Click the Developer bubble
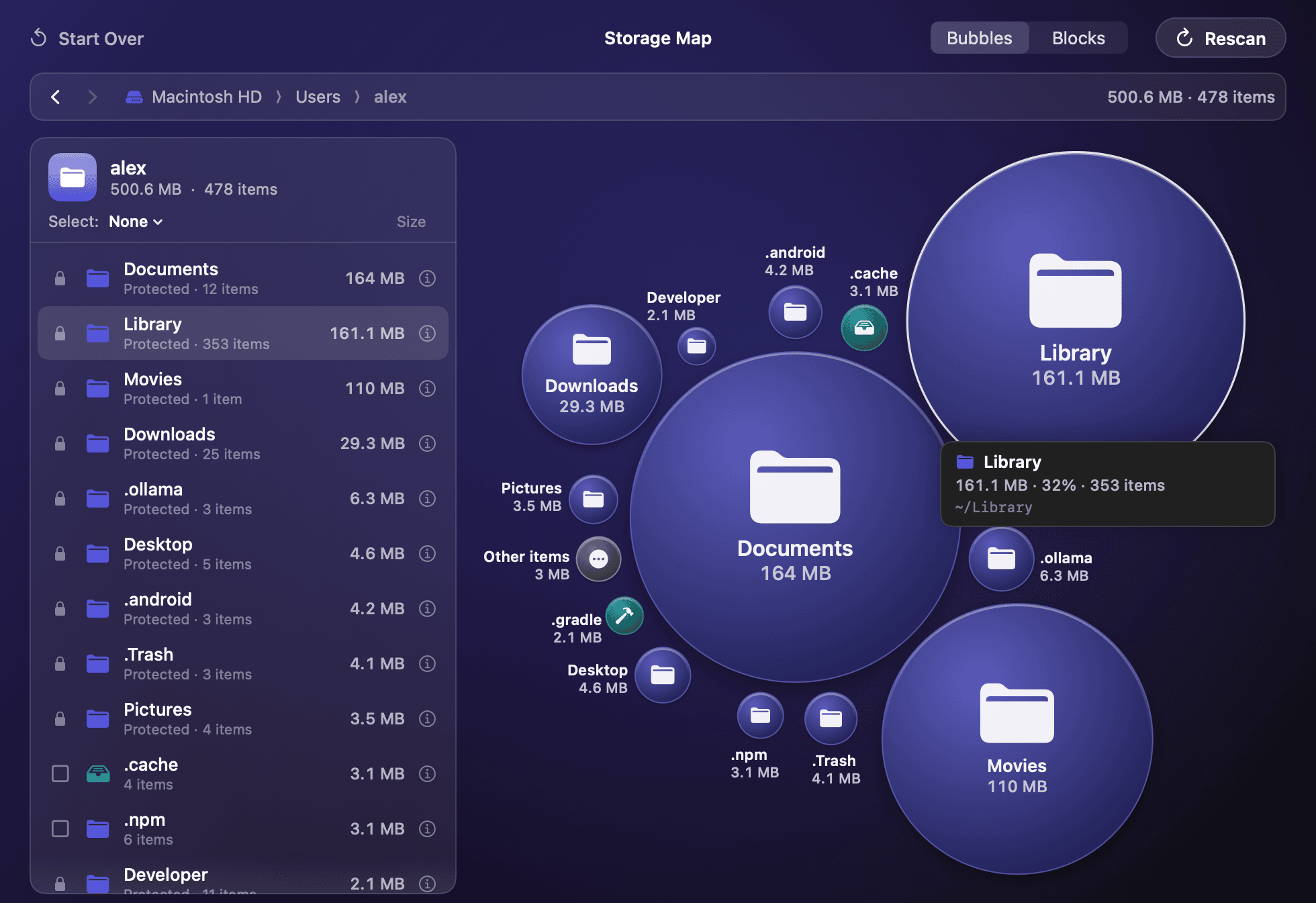The image size is (1316, 903). [696, 346]
